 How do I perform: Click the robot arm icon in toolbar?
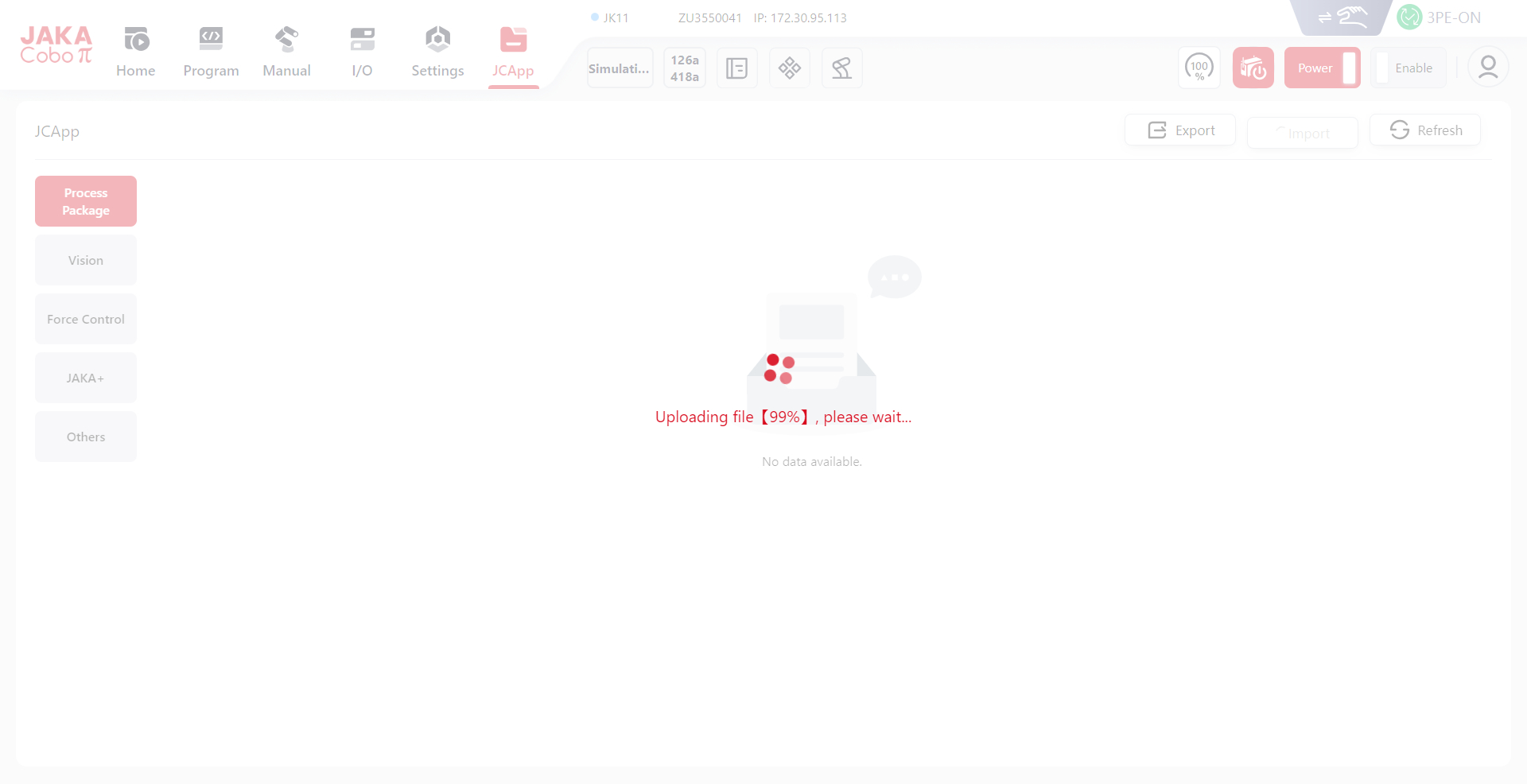[841, 68]
